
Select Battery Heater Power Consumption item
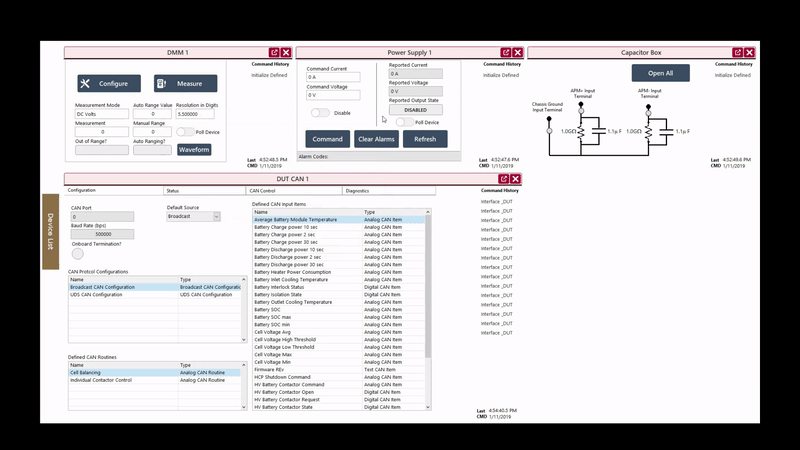(339, 272)
